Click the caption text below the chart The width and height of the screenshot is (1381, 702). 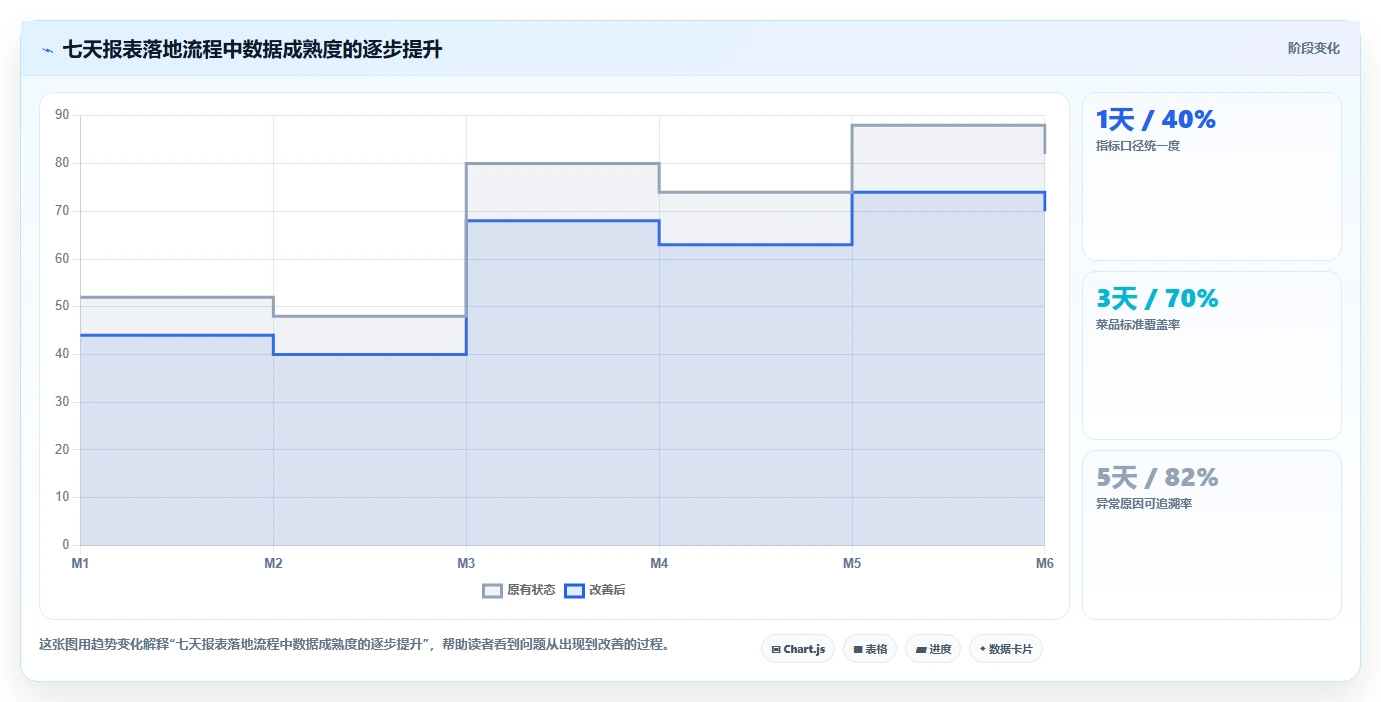[354, 644]
